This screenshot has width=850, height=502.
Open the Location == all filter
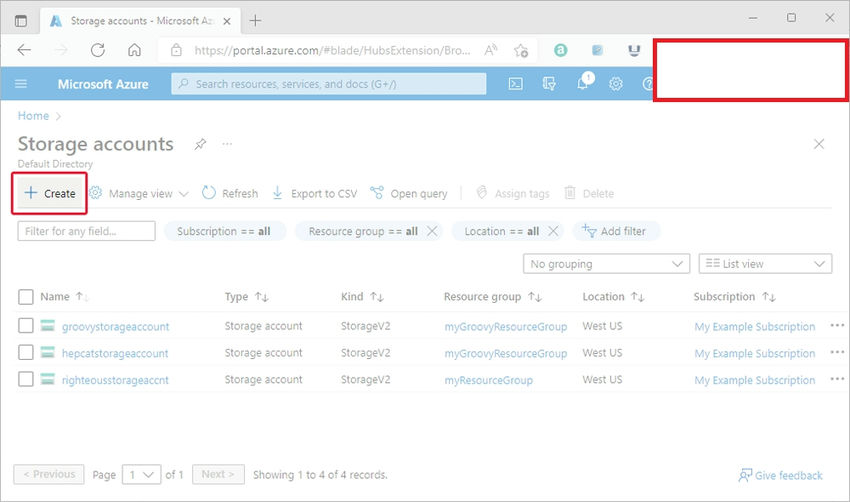[x=501, y=231]
